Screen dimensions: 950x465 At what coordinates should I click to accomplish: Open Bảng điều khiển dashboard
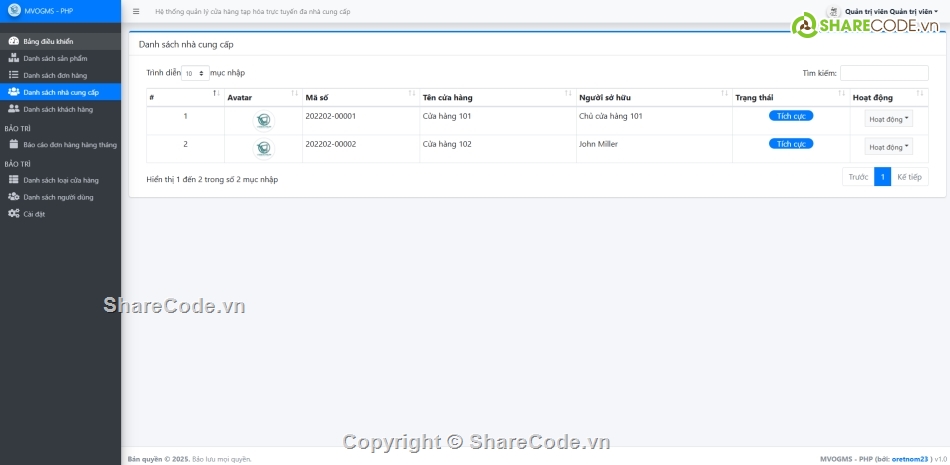(x=48, y=42)
